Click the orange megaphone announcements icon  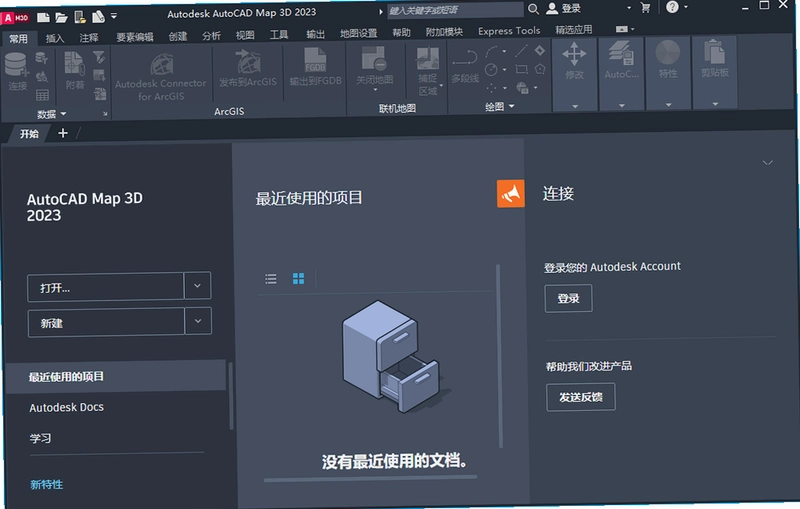pyautogui.click(x=511, y=193)
